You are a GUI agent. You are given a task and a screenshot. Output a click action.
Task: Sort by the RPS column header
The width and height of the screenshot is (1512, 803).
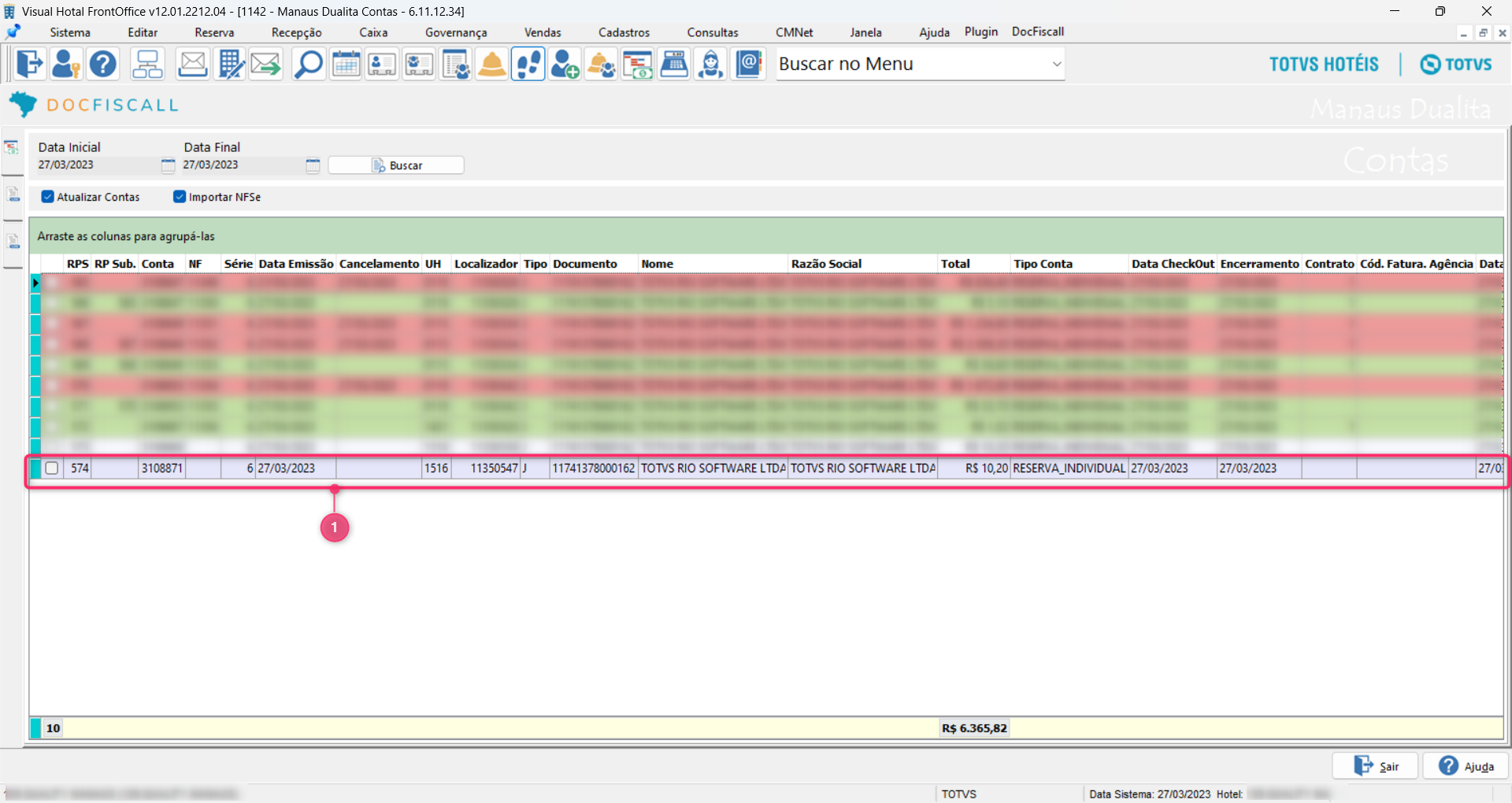pos(77,264)
